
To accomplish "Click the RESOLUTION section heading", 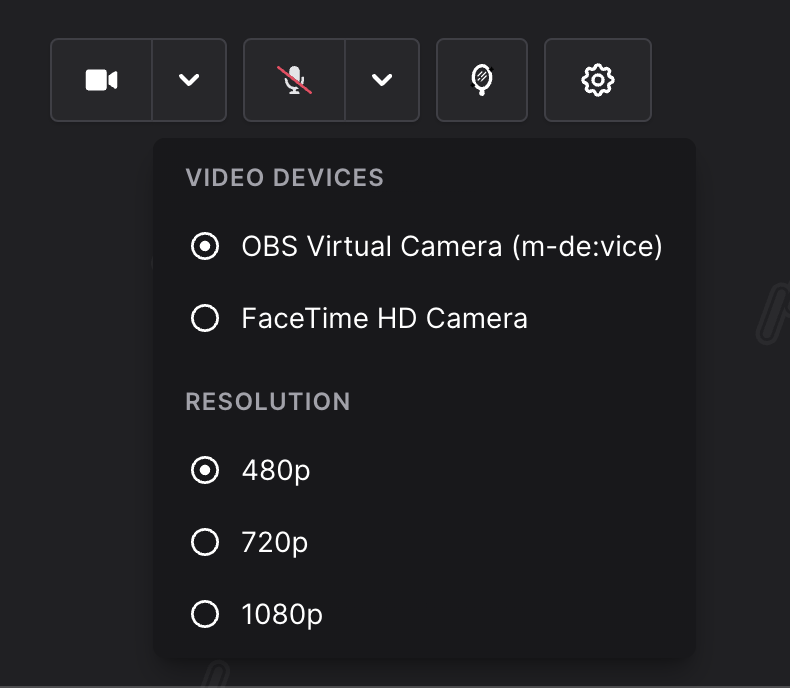I will coord(268,402).
